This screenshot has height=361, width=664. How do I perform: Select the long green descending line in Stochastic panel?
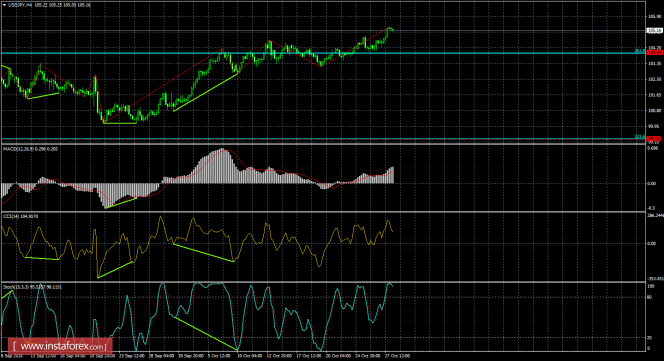(x=206, y=333)
